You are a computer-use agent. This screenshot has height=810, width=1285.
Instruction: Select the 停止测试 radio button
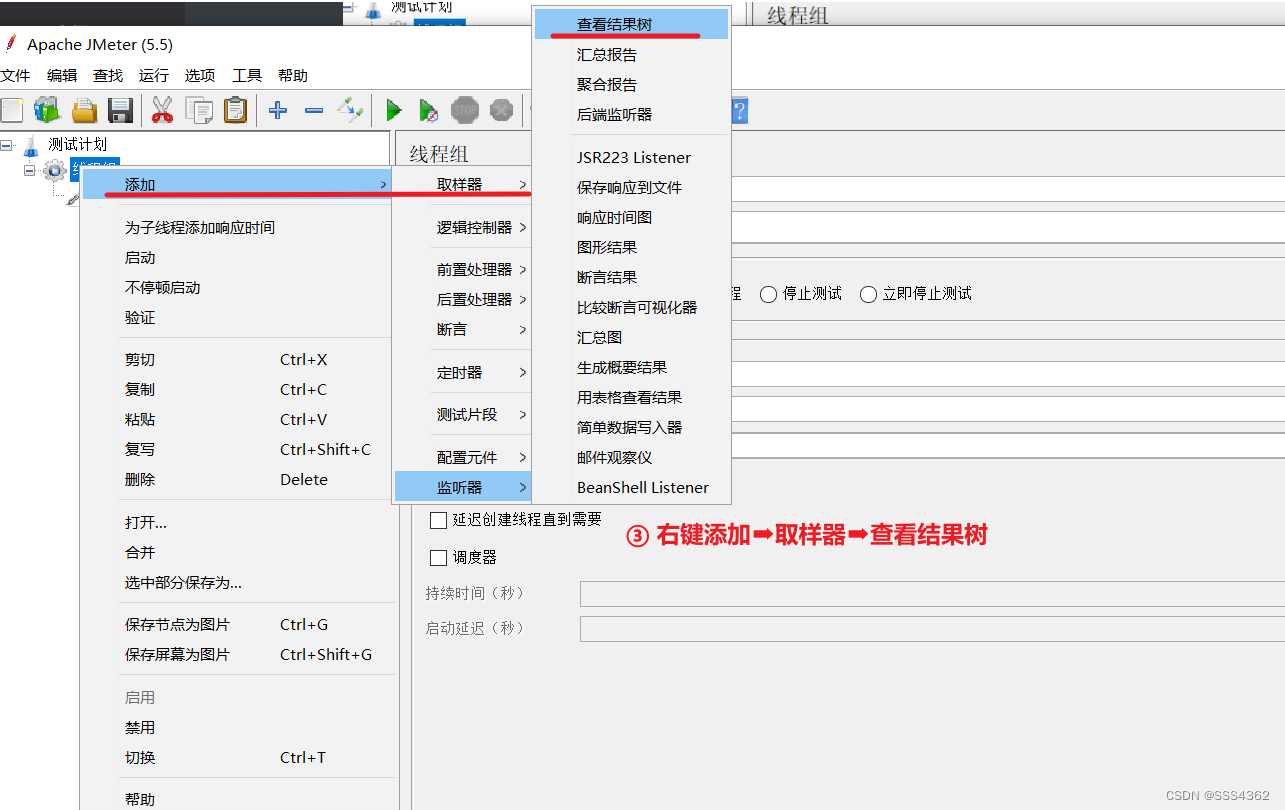pyautogui.click(x=769, y=294)
